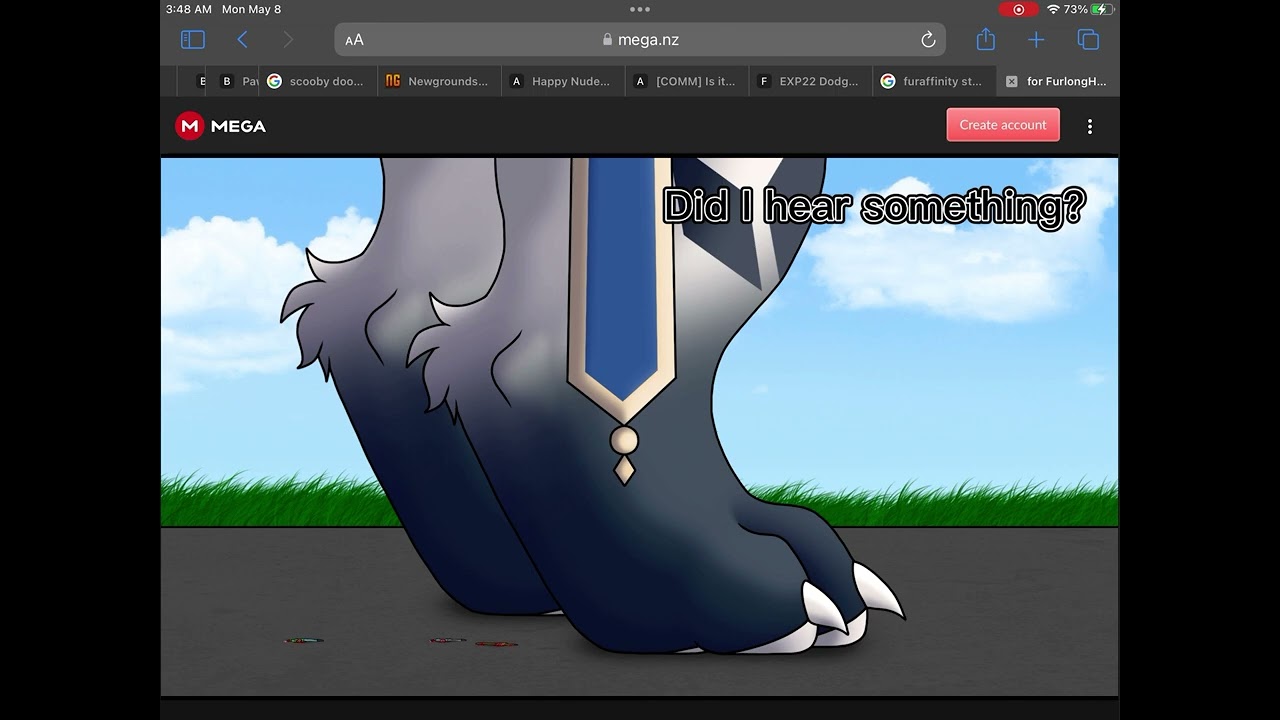
Task: Switch to the Pa... tab
Action: click(x=239, y=81)
